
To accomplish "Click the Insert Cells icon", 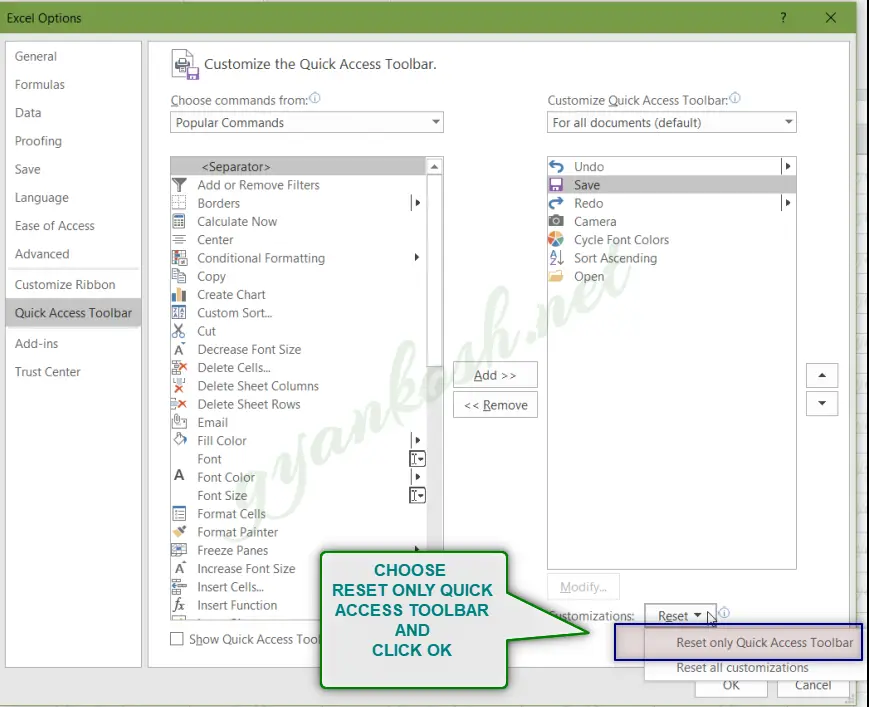I will (179, 587).
